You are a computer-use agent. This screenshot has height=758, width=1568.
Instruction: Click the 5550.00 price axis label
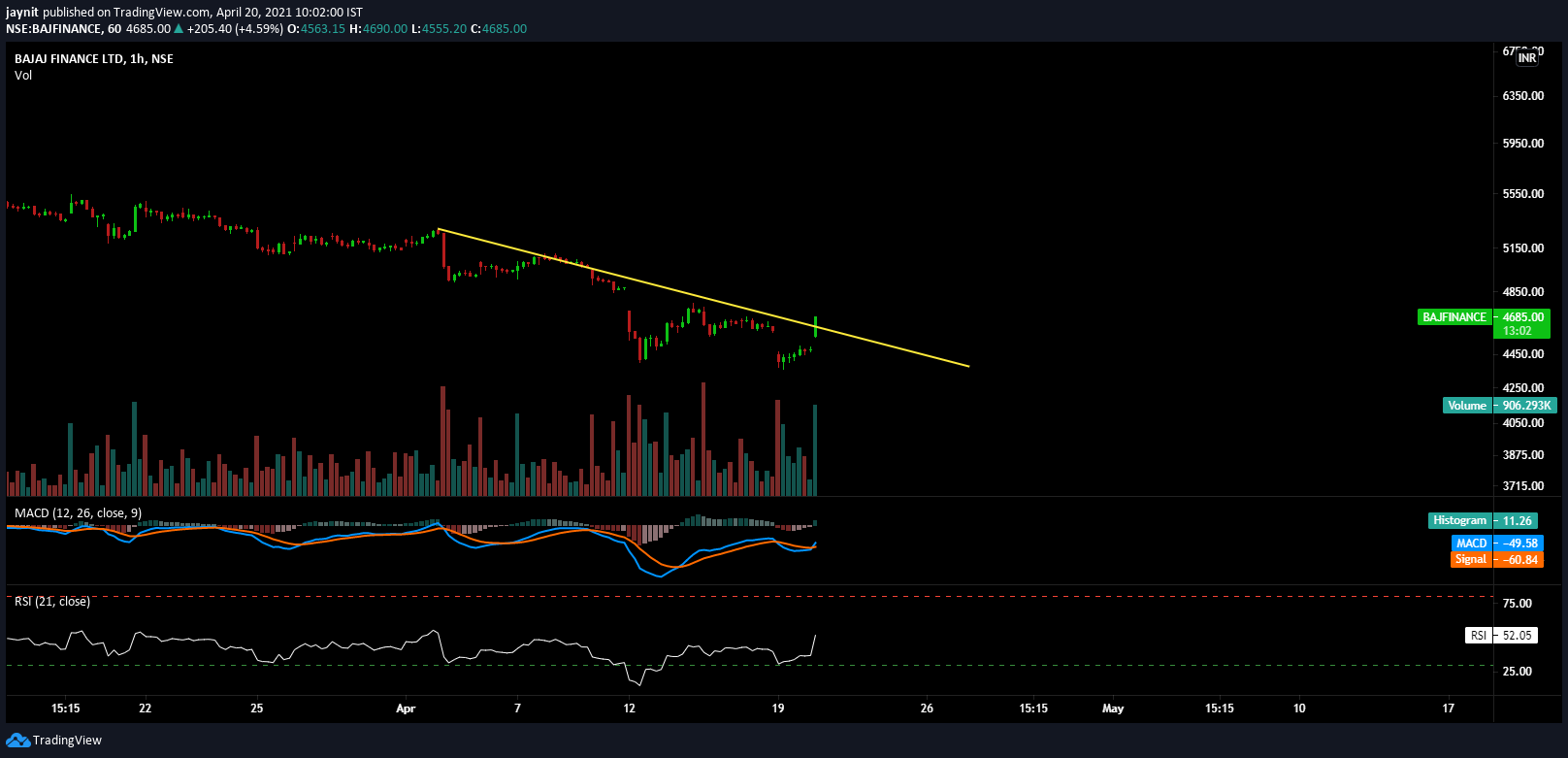[1523, 194]
